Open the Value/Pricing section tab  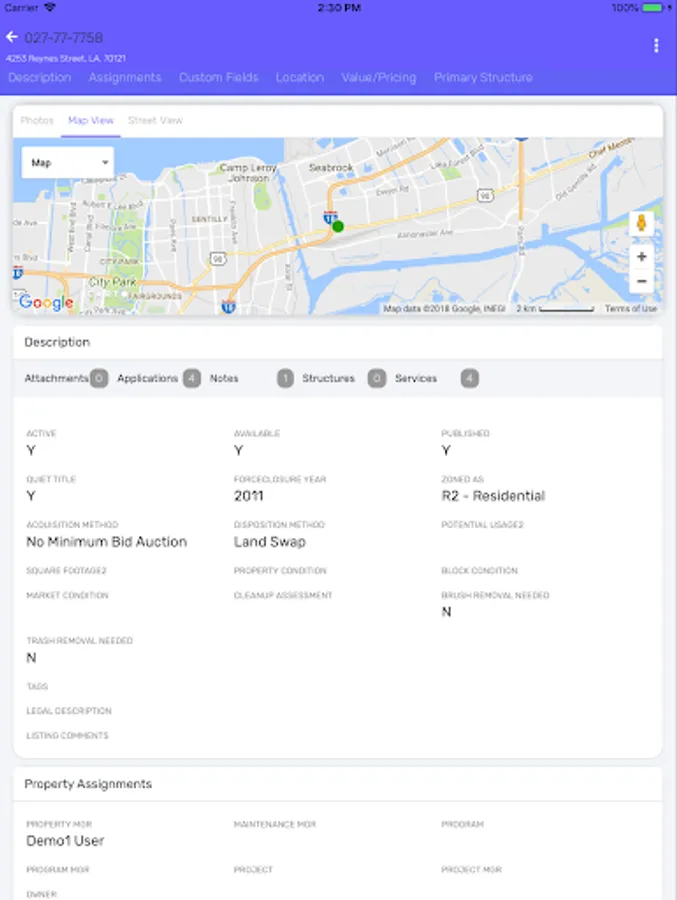coord(378,77)
